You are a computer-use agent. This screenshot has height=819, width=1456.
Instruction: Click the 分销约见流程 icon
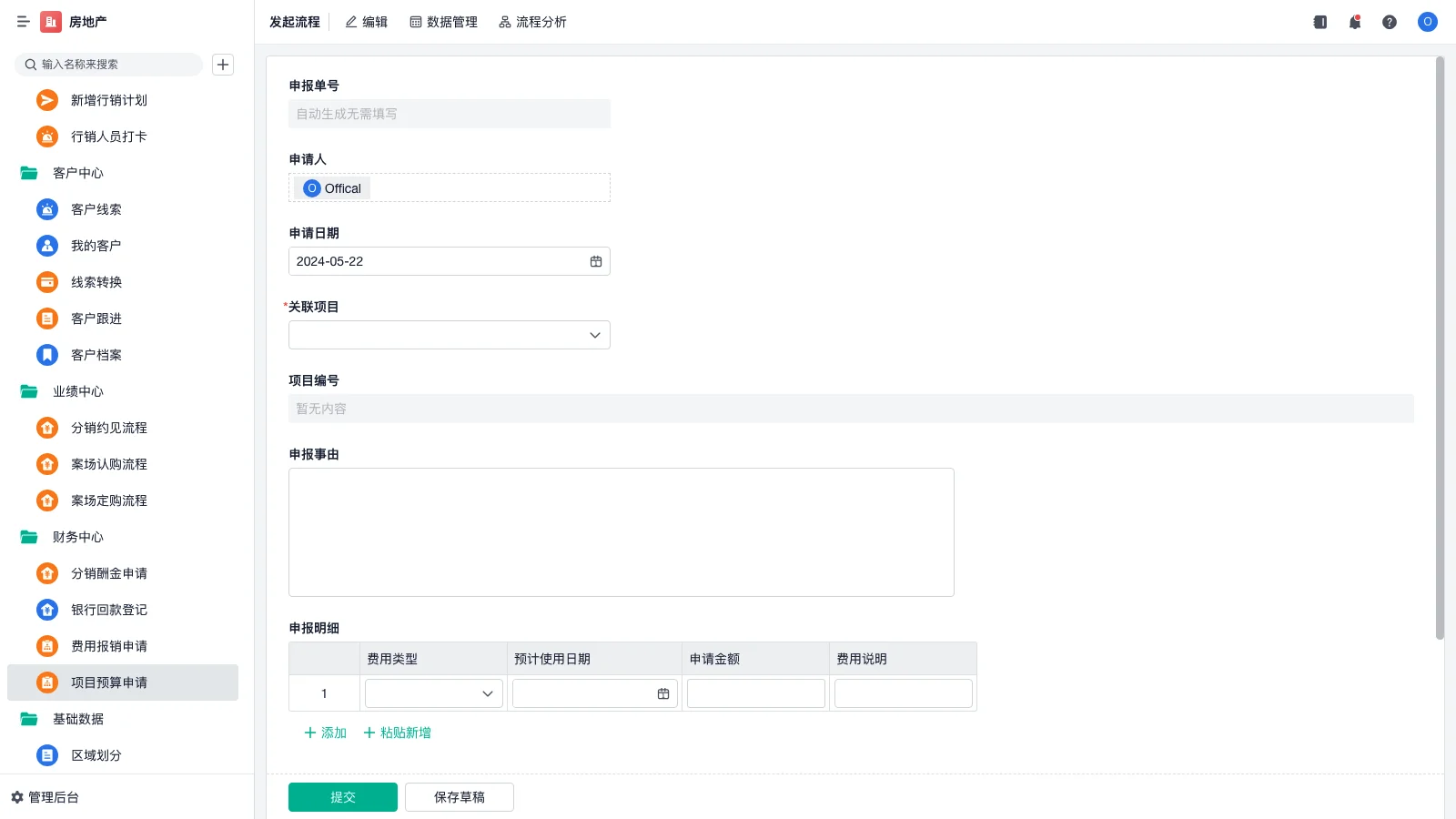click(x=47, y=428)
